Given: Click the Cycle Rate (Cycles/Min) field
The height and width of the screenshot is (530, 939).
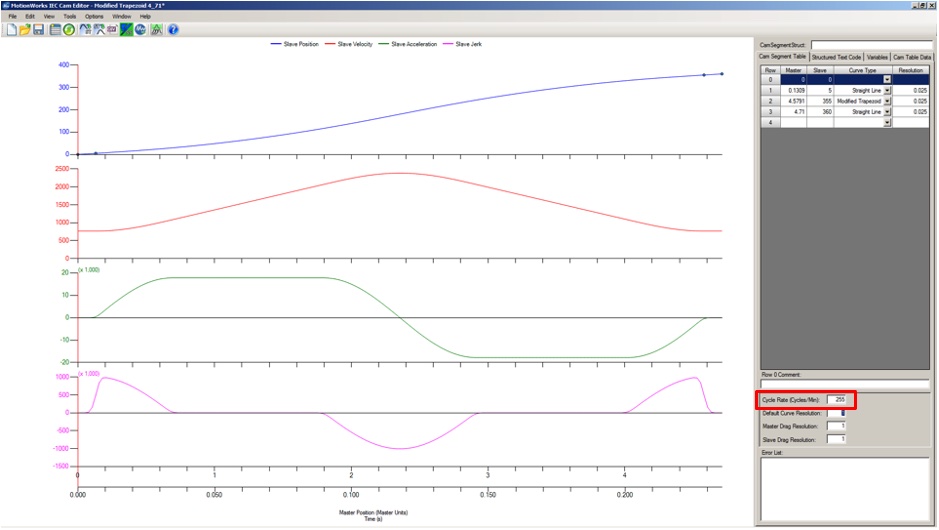Looking at the screenshot, I should 836,399.
